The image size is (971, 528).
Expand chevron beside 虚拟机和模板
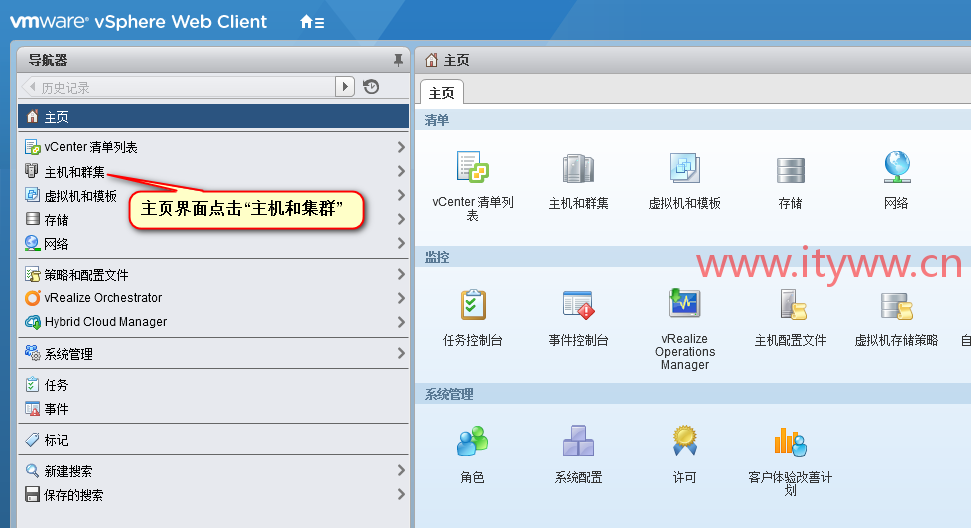(x=401, y=195)
